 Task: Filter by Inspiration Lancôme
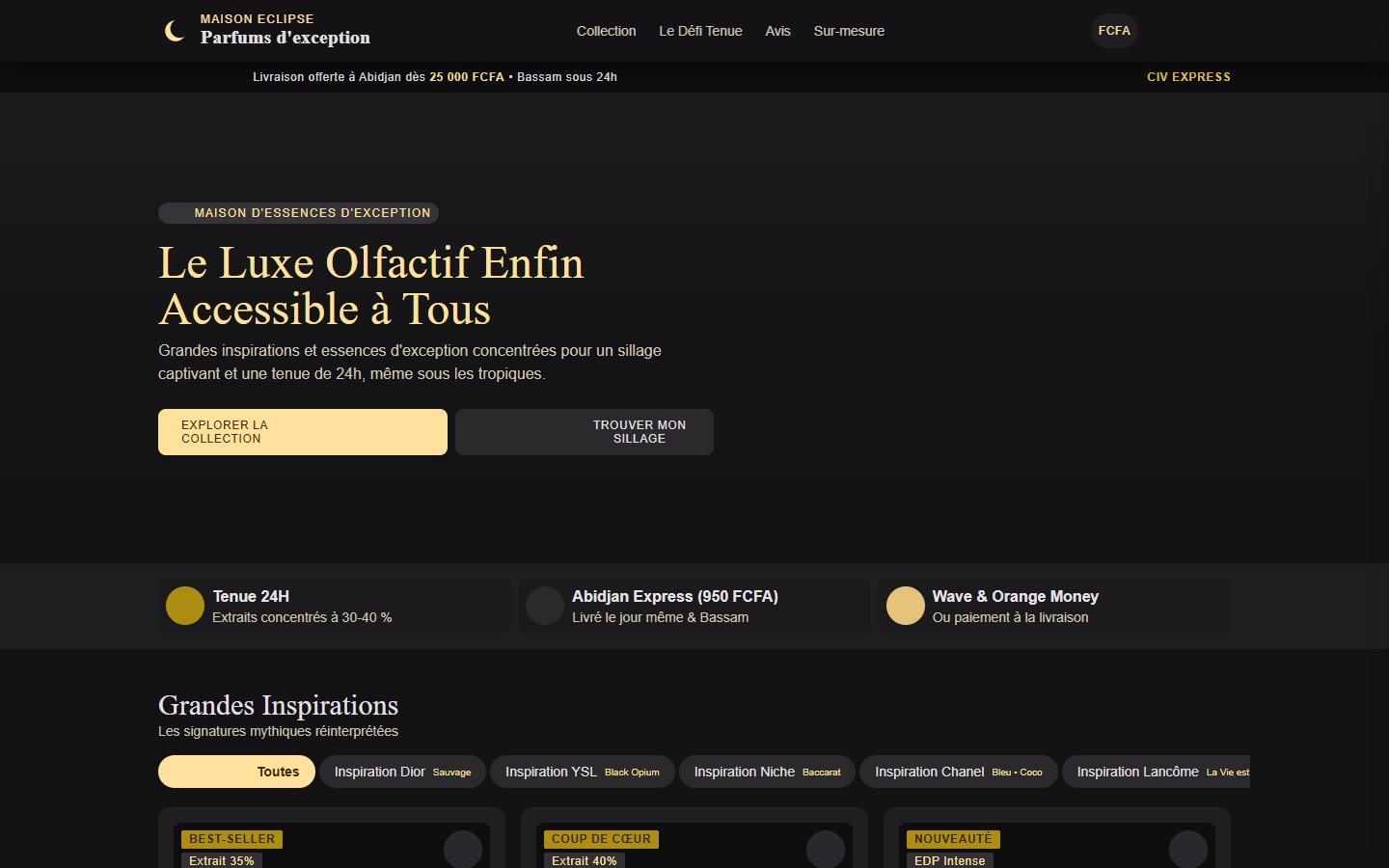(x=1157, y=772)
